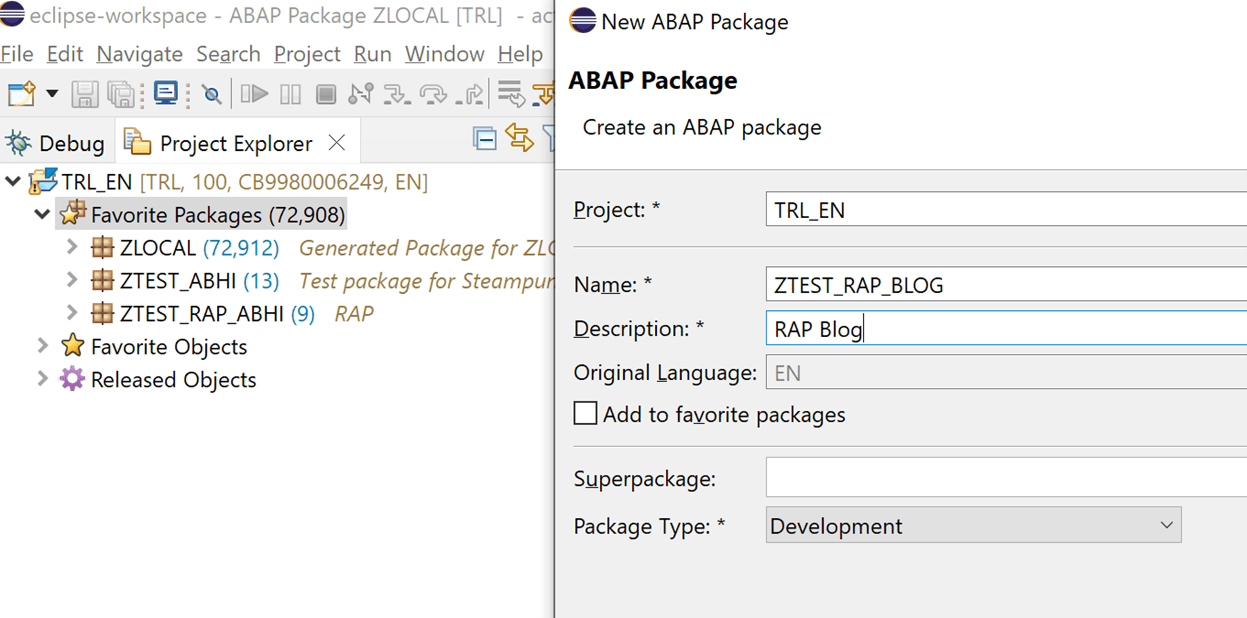Click the Suspend debug toolbar icon
The width and height of the screenshot is (1247, 618).
291,94
